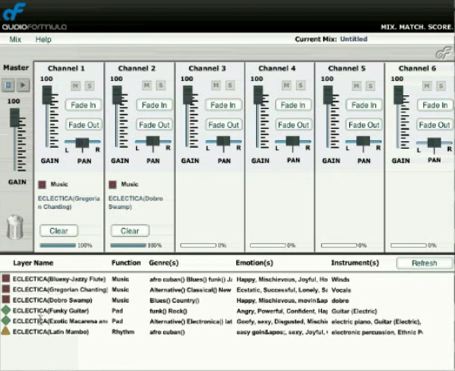Click the ECLECTICA(Gregorian Chanting) text in Channel 1

pyautogui.click(x=69, y=203)
